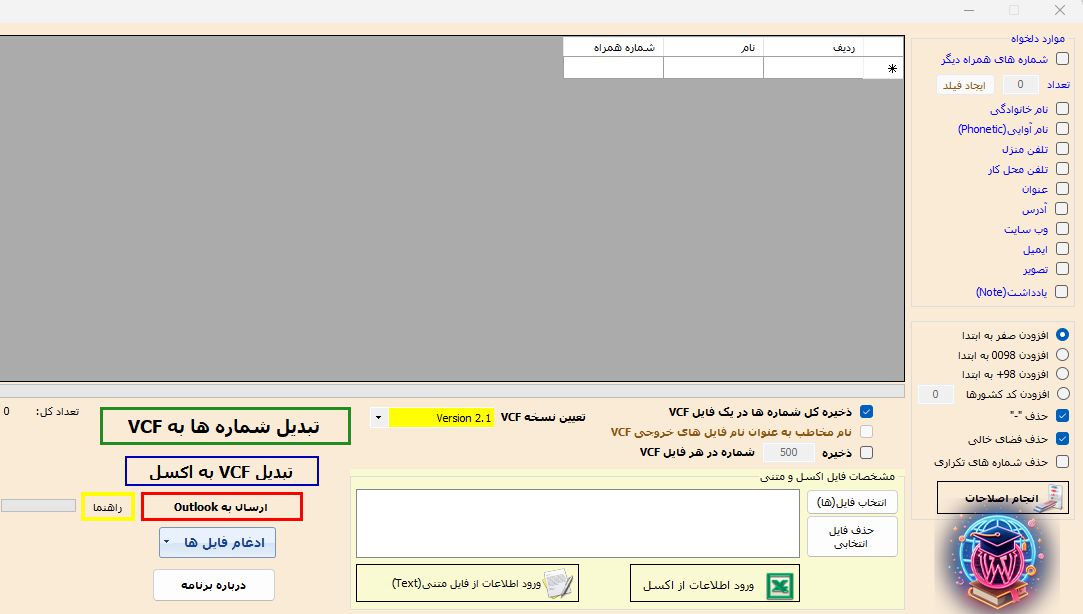Open the راهنما help button

coord(108,508)
